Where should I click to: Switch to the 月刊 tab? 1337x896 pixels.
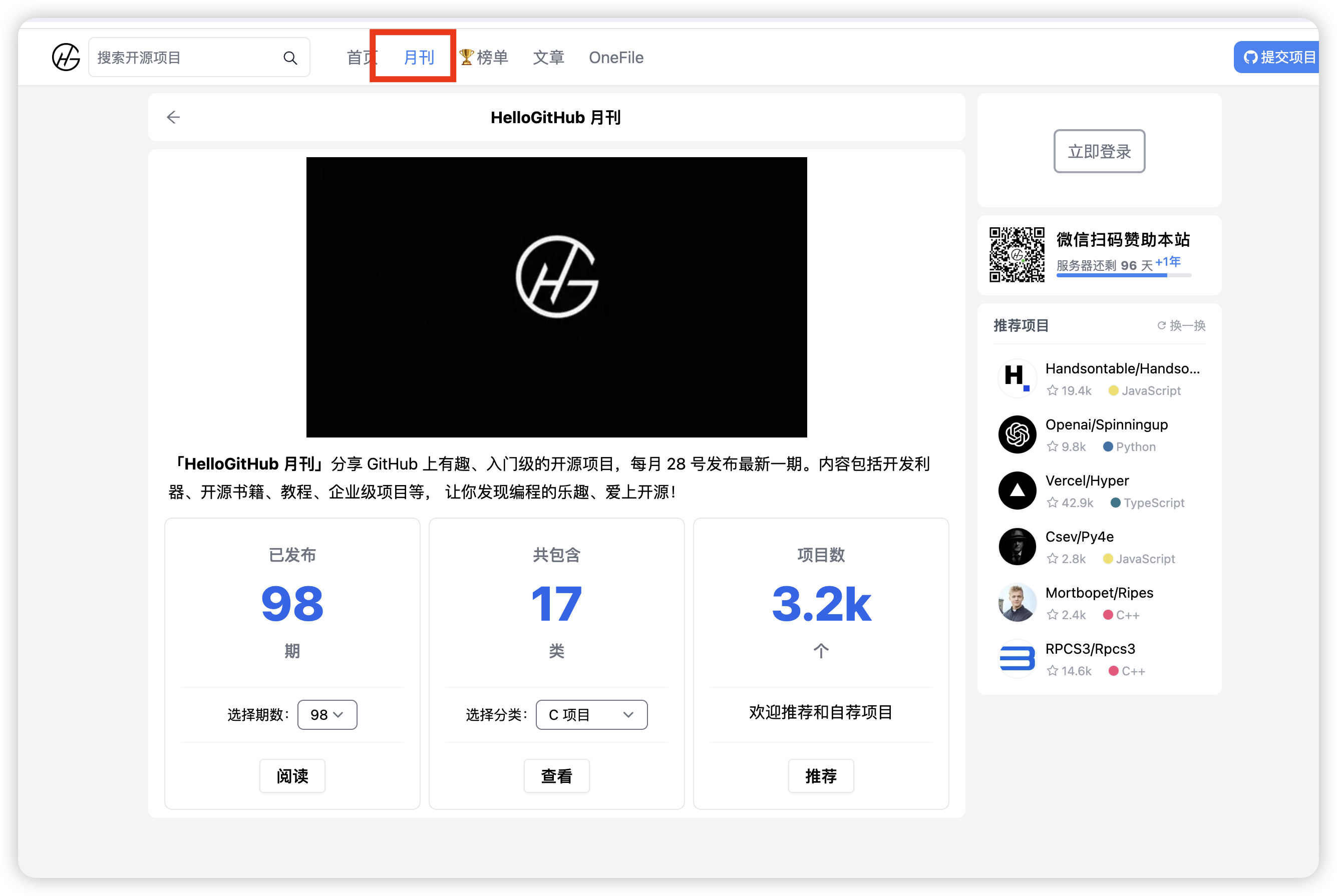tap(419, 57)
